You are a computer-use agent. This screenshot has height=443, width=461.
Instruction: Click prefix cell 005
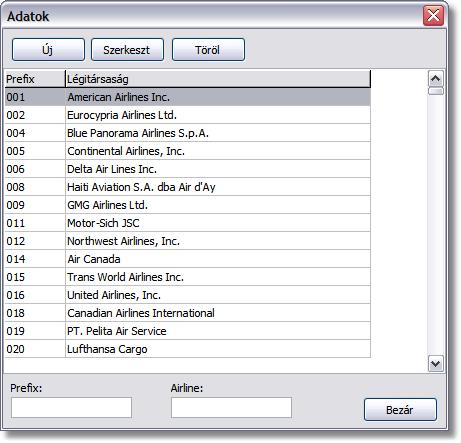[x=35, y=151]
